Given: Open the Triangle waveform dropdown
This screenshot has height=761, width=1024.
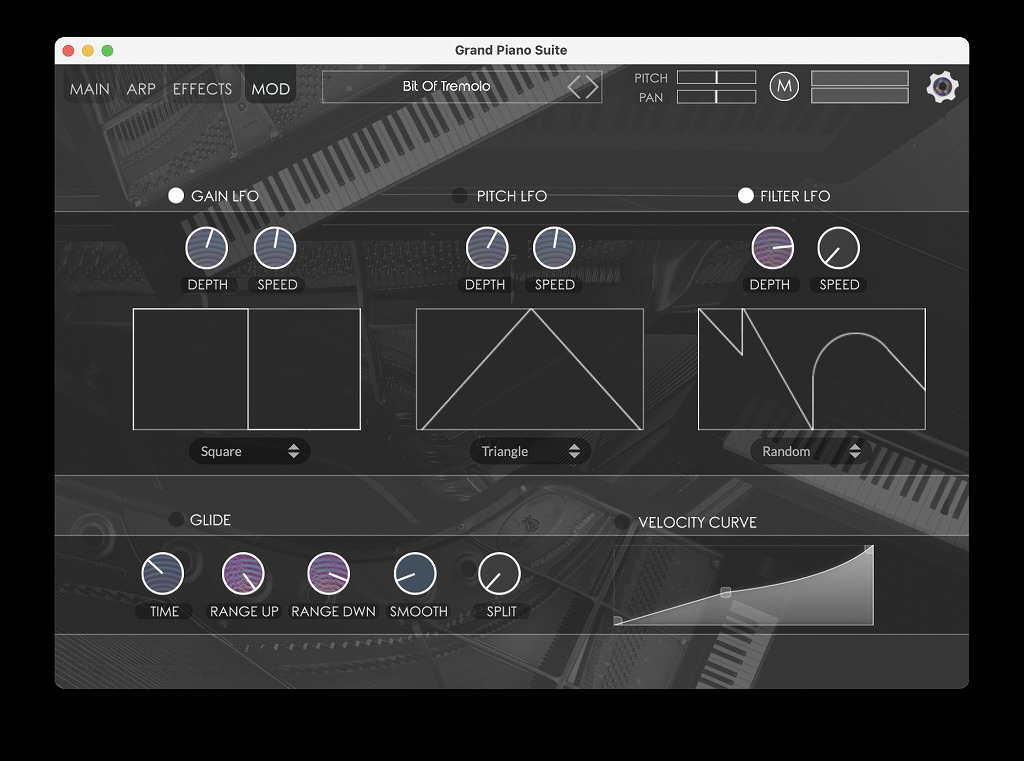Looking at the screenshot, I should [x=530, y=452].
